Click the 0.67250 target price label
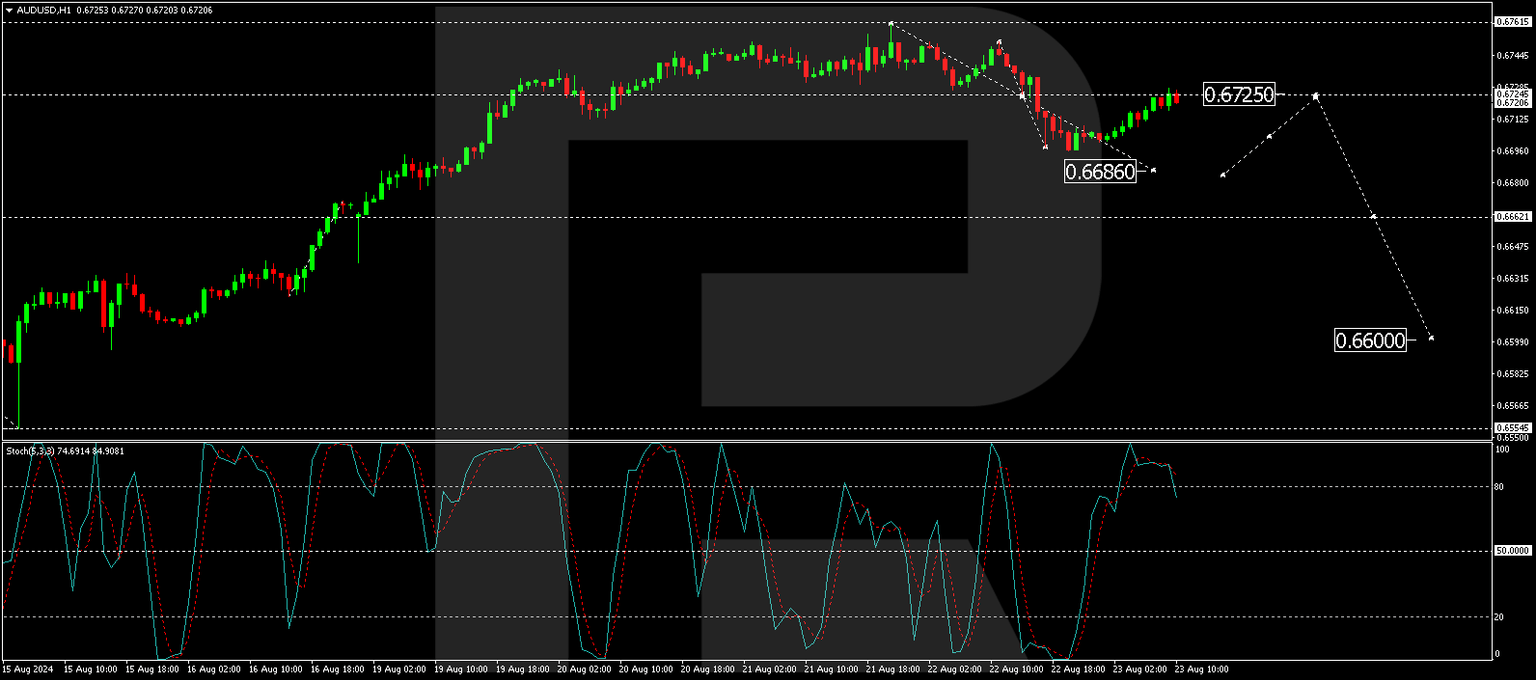Viewport: 1536px width, 680px height. pyautogui.click(x=1240, y=96)
